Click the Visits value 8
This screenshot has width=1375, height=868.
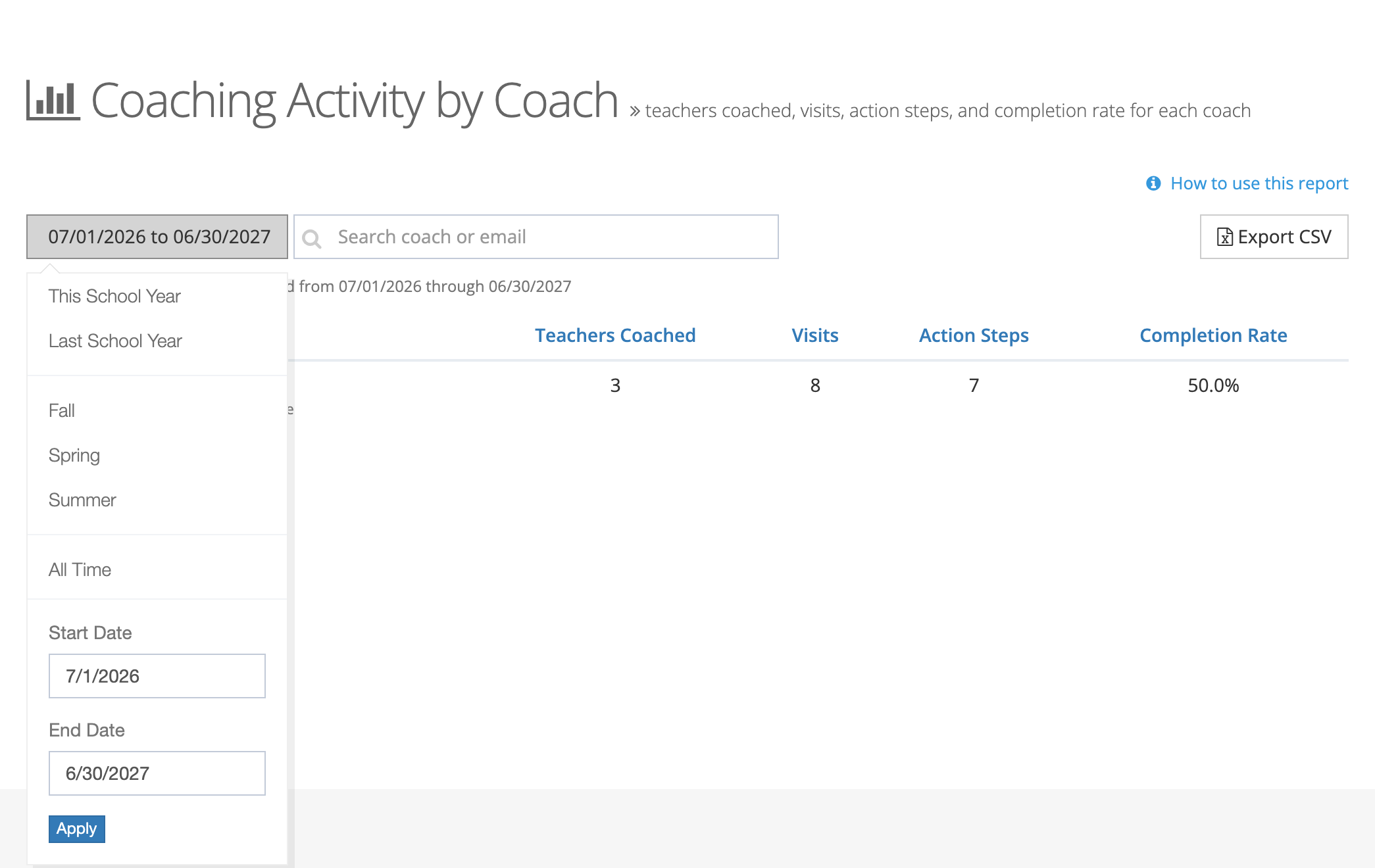pos(815,385)
